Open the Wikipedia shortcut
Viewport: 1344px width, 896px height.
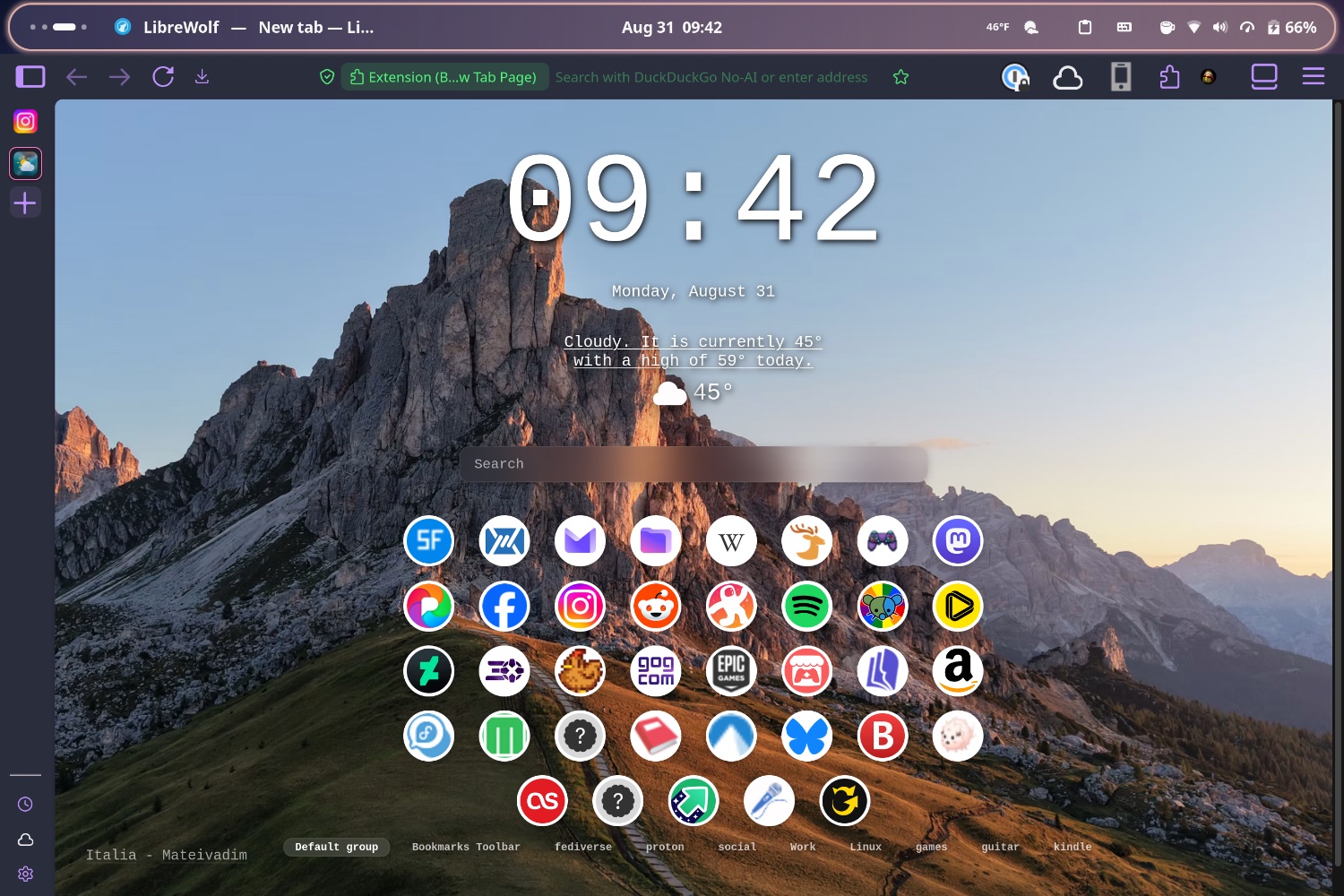tap(731, 541)
